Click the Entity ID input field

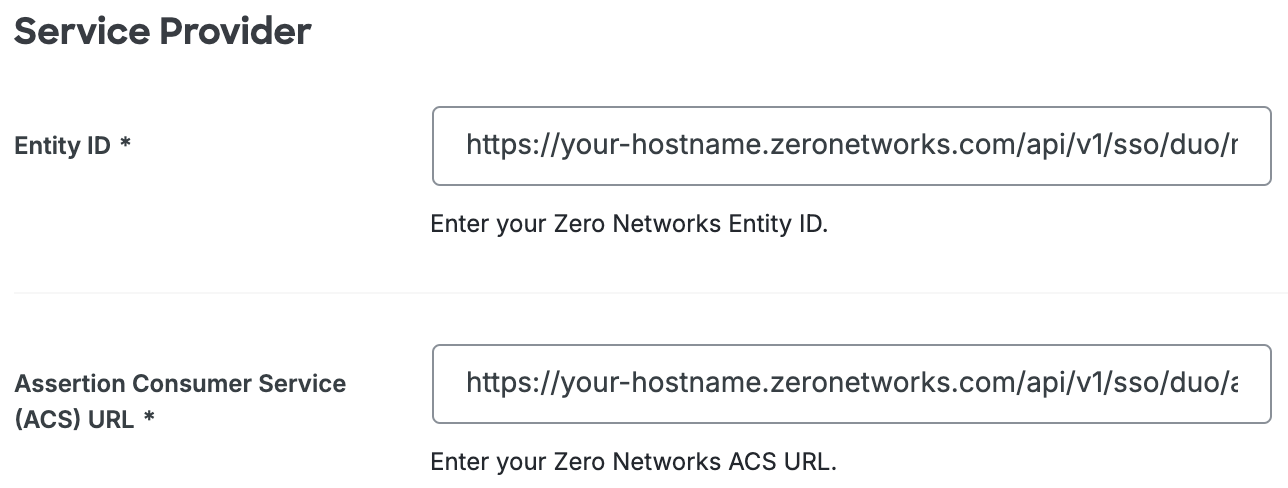(850, 146)
